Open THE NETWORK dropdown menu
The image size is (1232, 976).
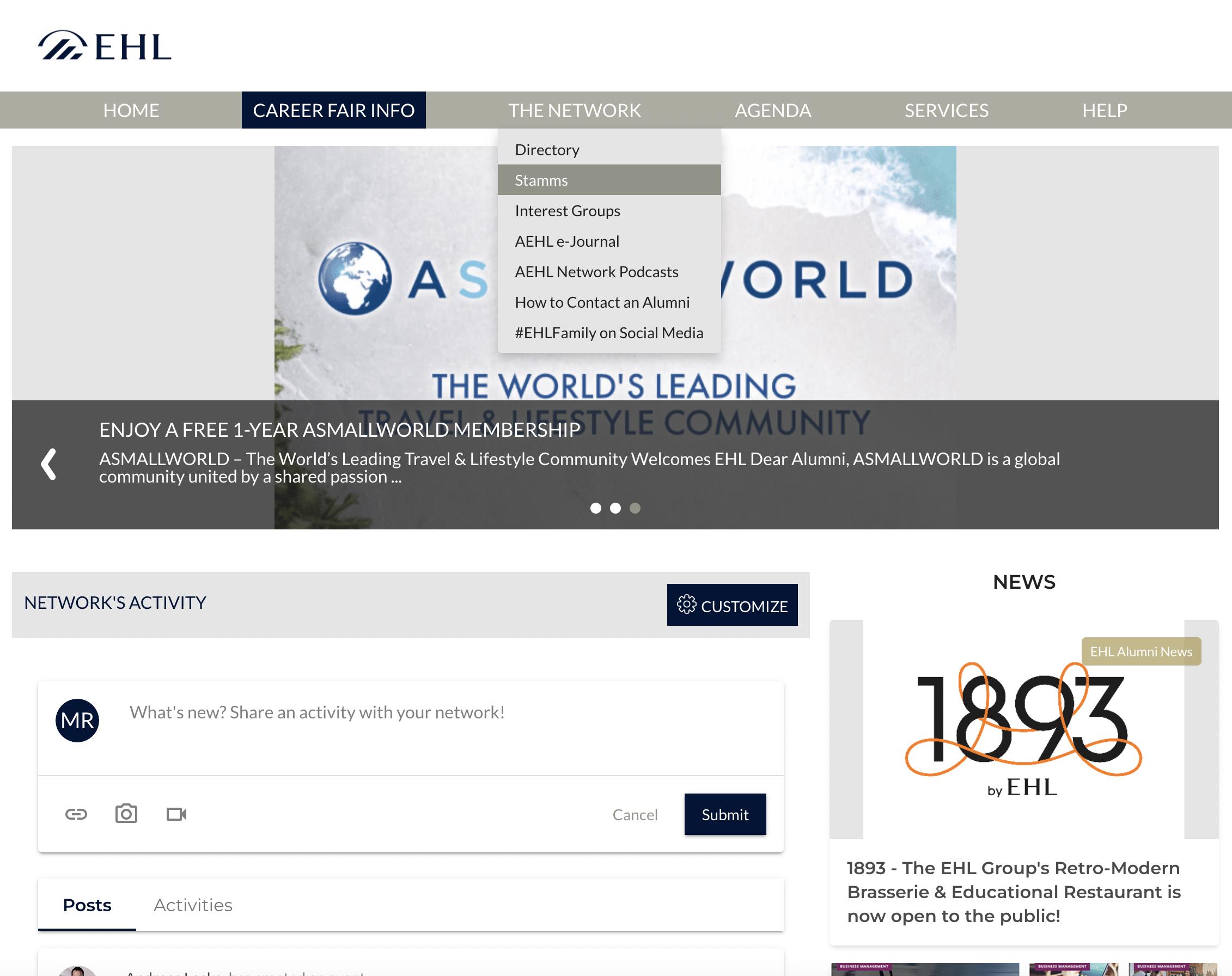574,110
